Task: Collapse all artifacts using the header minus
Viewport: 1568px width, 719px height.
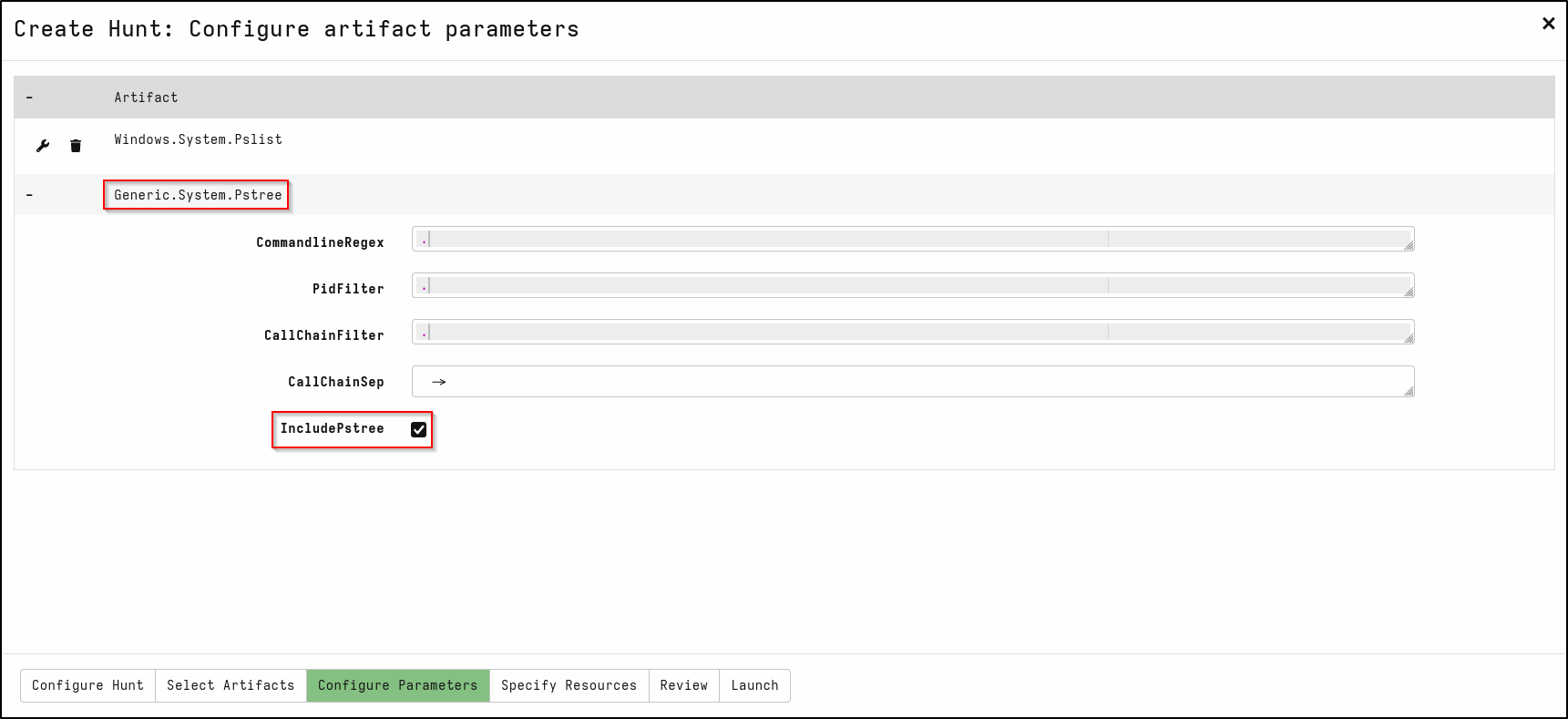Action: point(29,98)
